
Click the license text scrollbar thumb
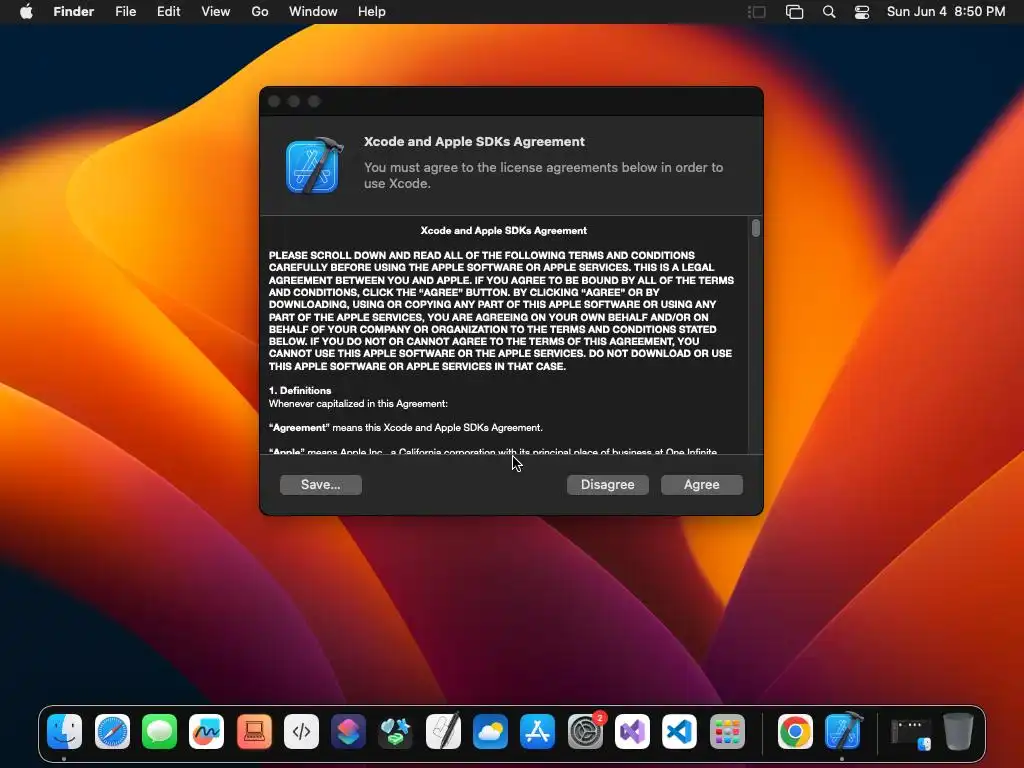(756, 228)
